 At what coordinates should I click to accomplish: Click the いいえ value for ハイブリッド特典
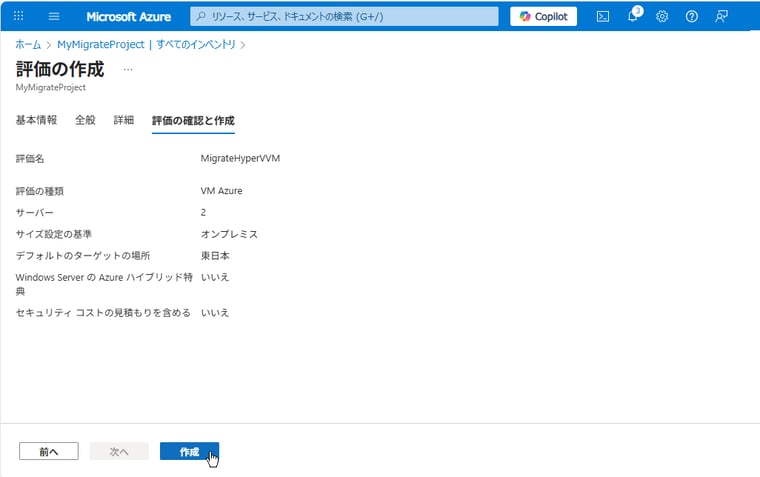click(x=215, y=277)
